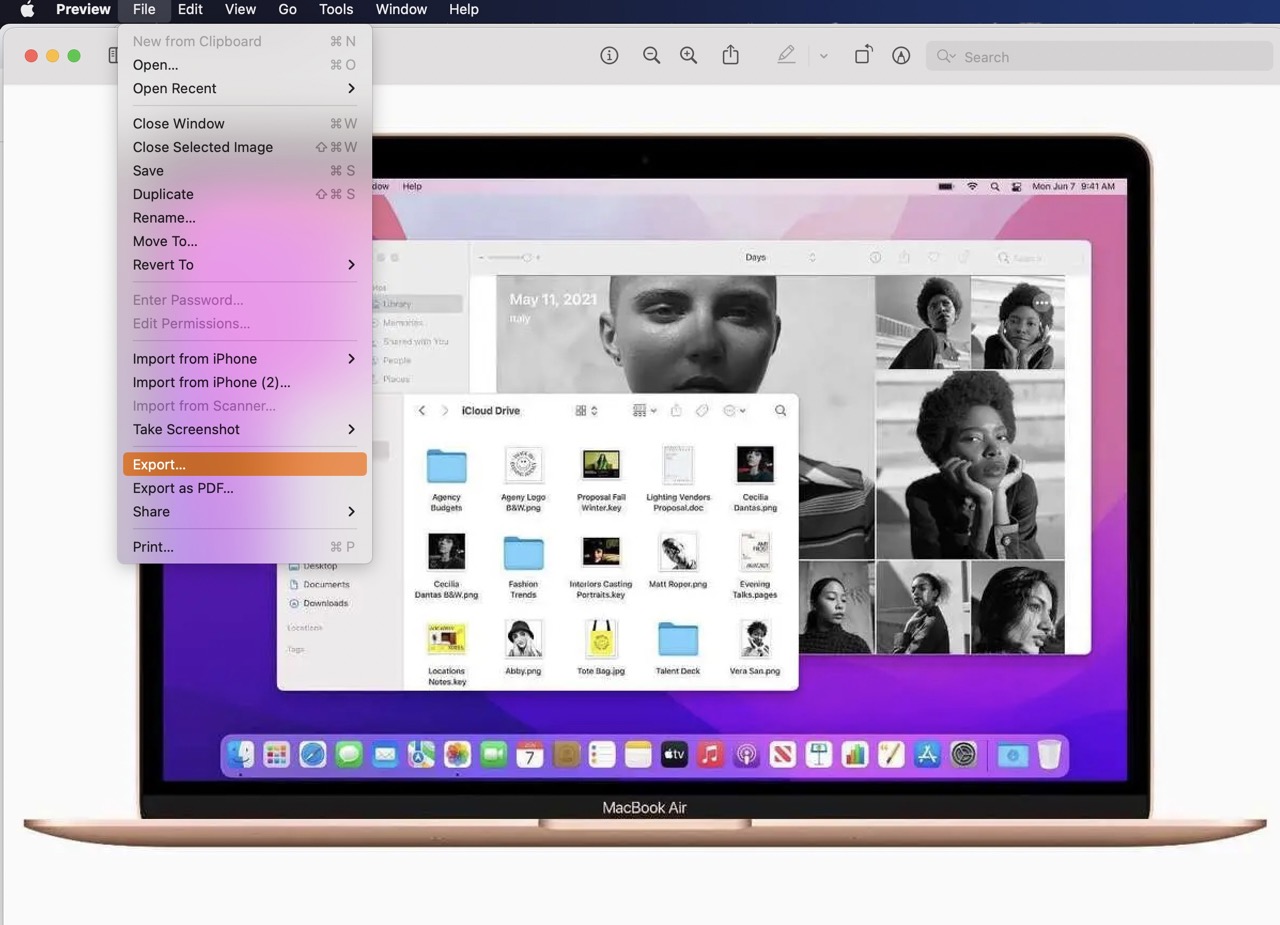Open the Edit menu
Viewport: 1280px width, 925px height.
point(190,10)
